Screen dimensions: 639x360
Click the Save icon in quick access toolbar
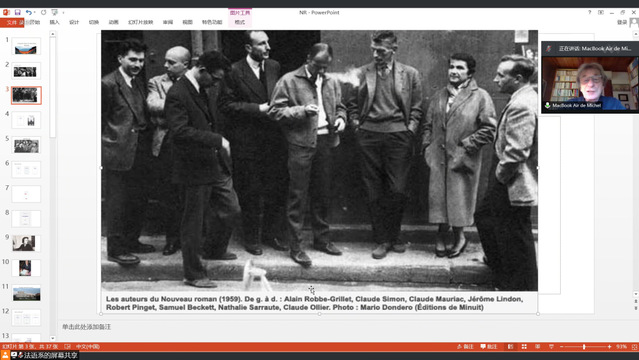tap(17, 13)
